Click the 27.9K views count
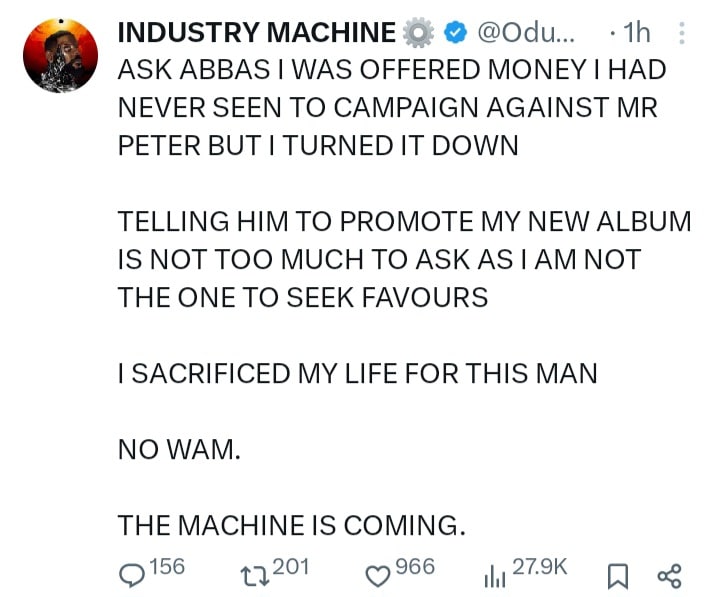This screenshot has height=597, width=720. (540, 567)
